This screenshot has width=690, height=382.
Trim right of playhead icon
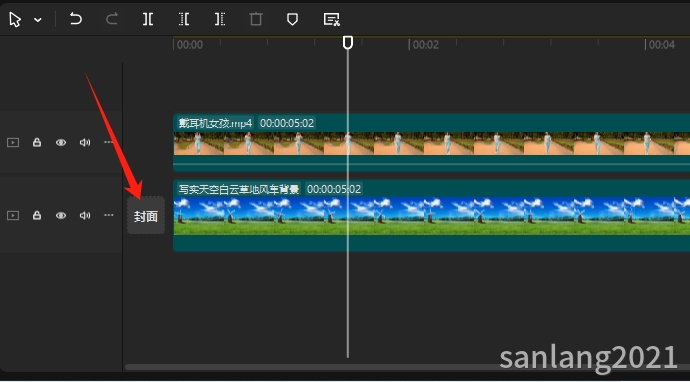click(220, 19)
